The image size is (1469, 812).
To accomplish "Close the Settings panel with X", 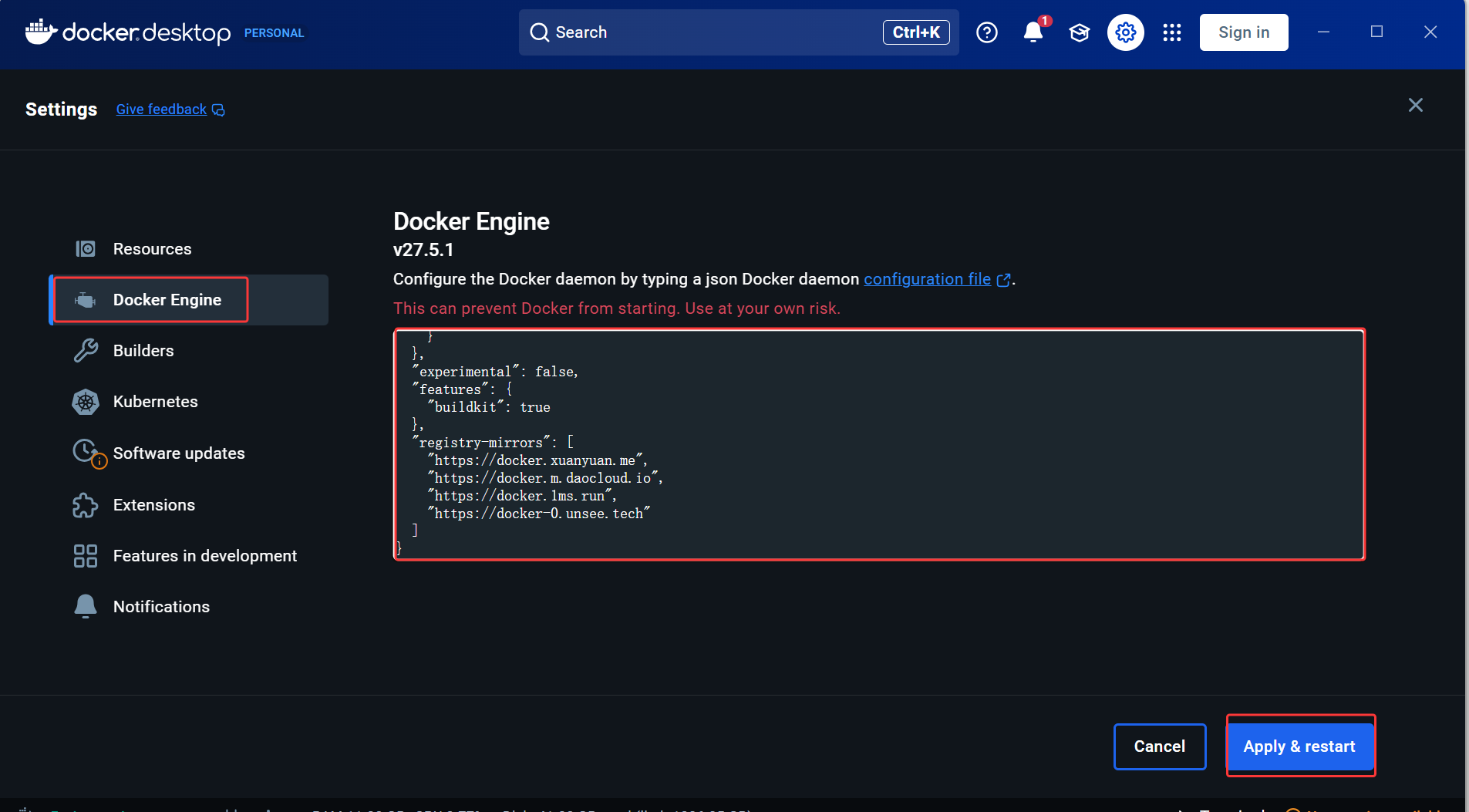I will click(1416, 105).
